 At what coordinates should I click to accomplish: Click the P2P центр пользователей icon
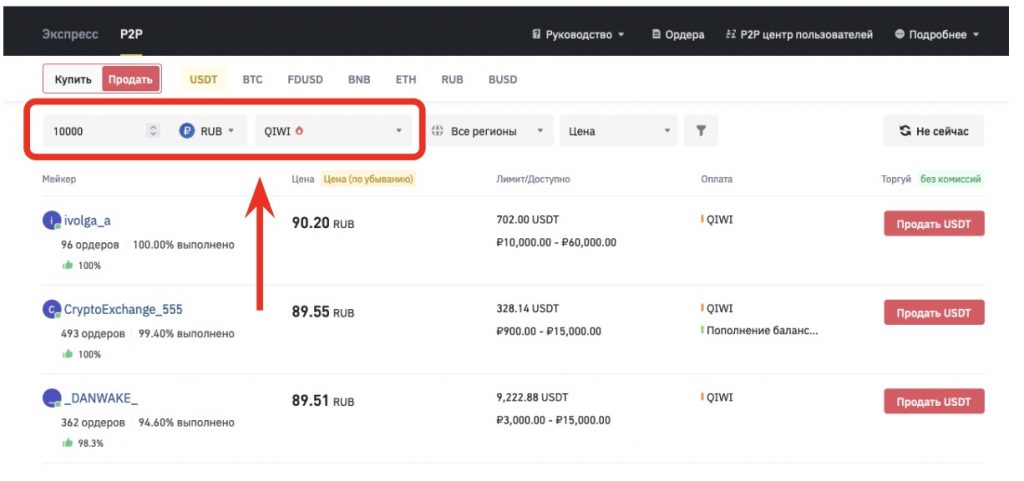point(731,35)
